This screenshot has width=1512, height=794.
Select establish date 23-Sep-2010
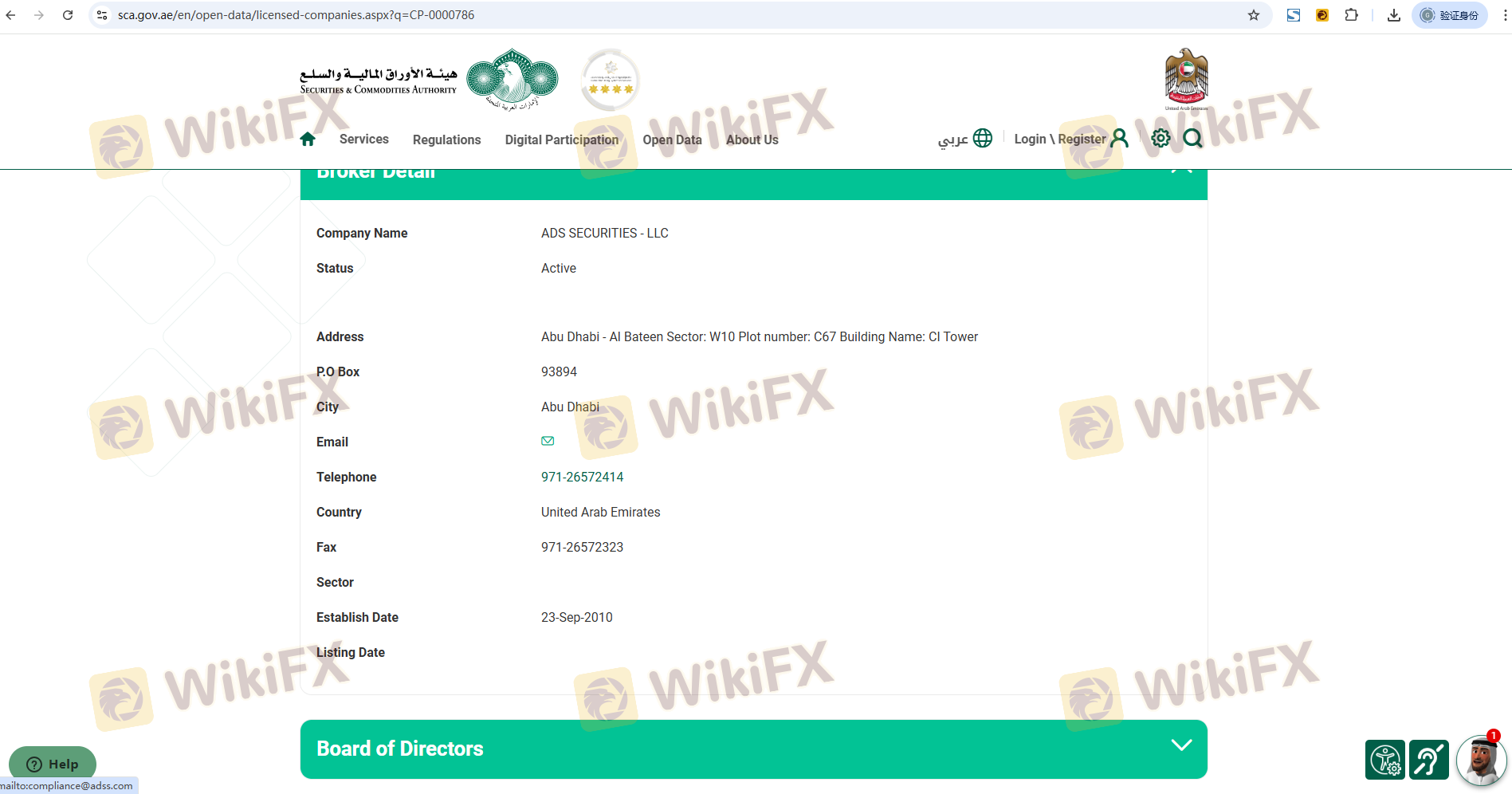coord(577,617)
